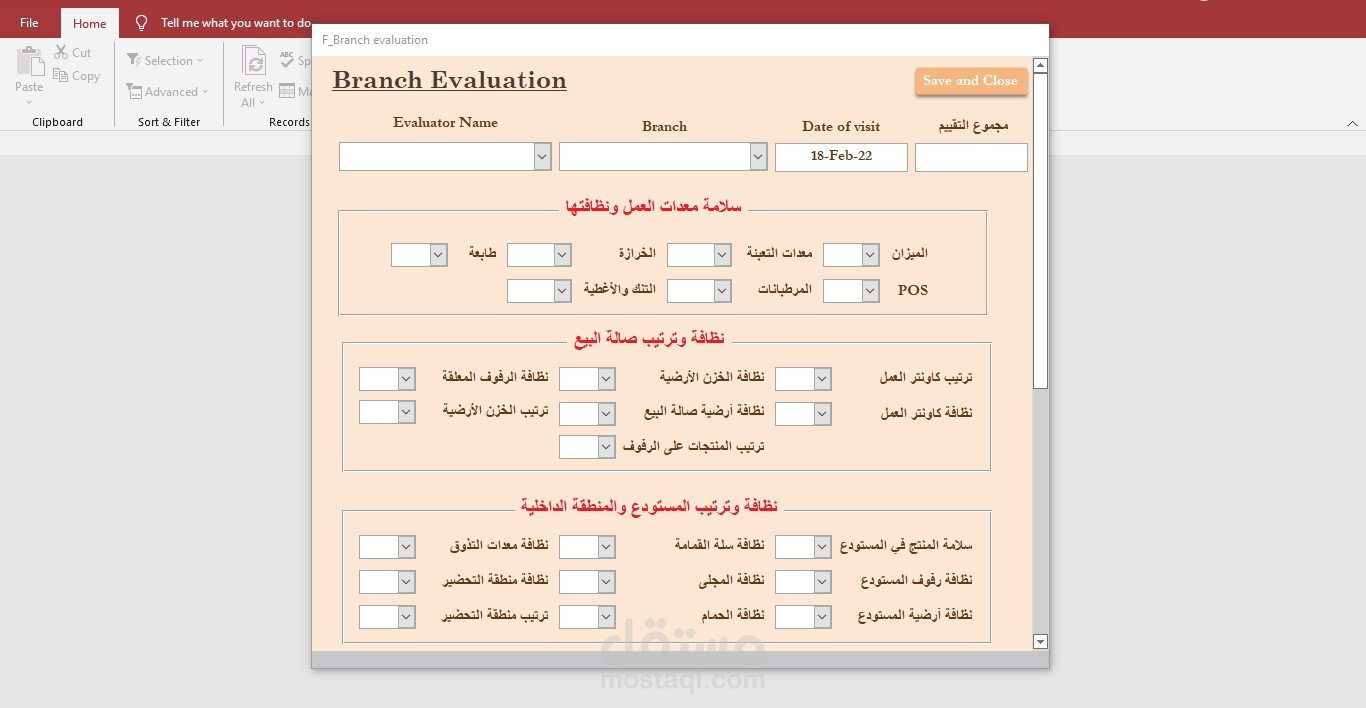The image size is (1366, 708).
Task: Open the سلامة المنتج في المستودع dropdown
Action: [822, 547]
